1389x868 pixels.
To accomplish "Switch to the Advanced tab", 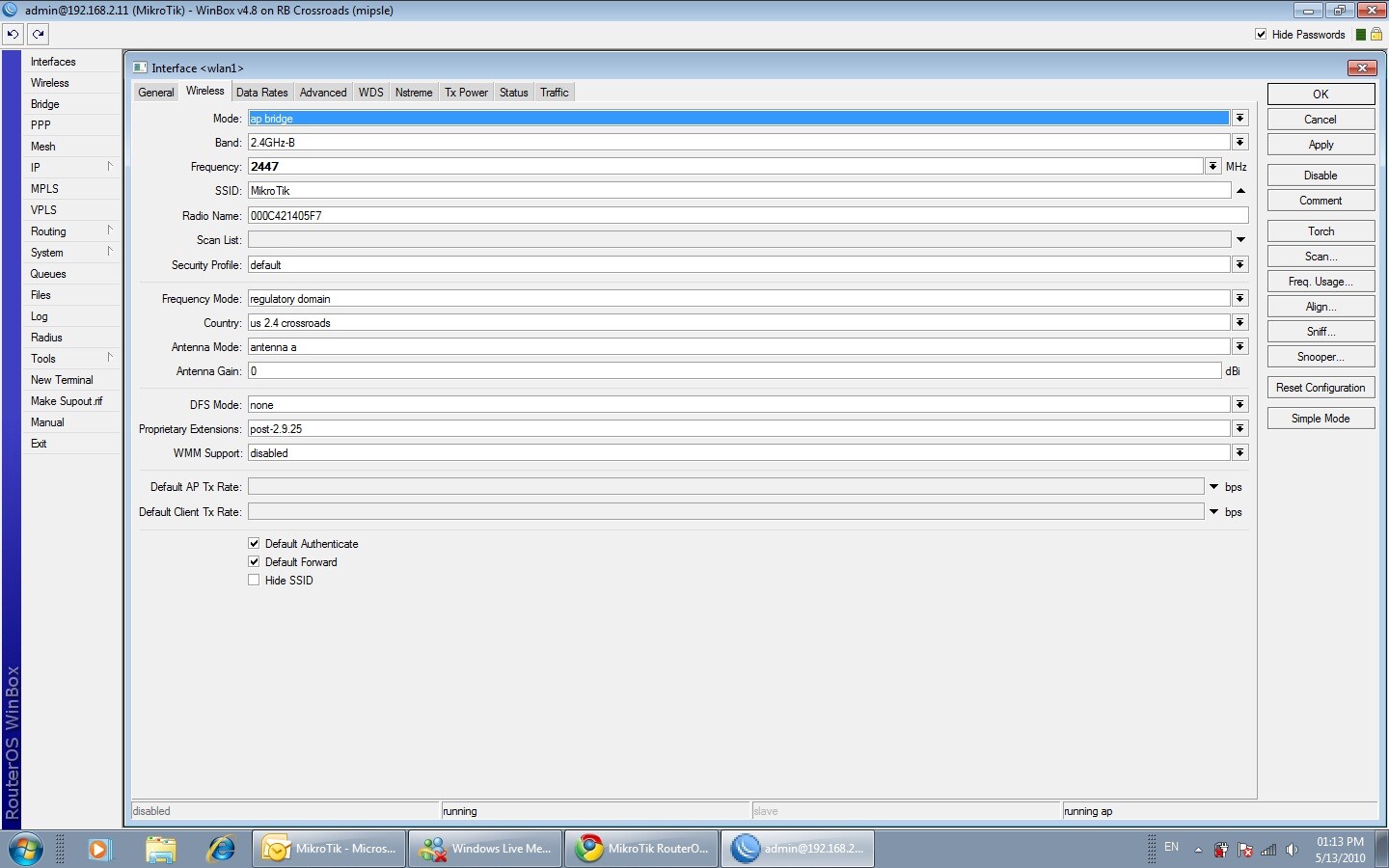I will click(323, 93).
